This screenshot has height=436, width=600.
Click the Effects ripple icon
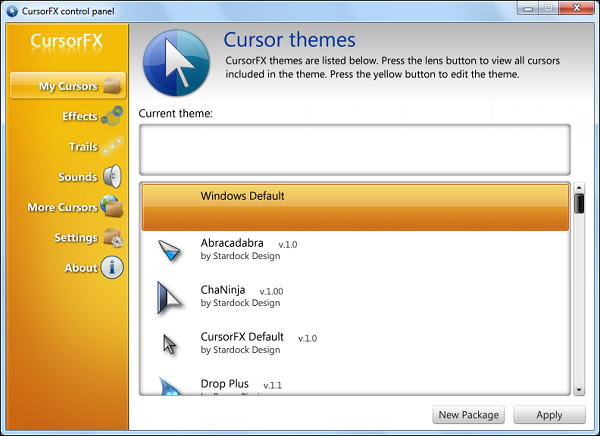tap(112, 116)
